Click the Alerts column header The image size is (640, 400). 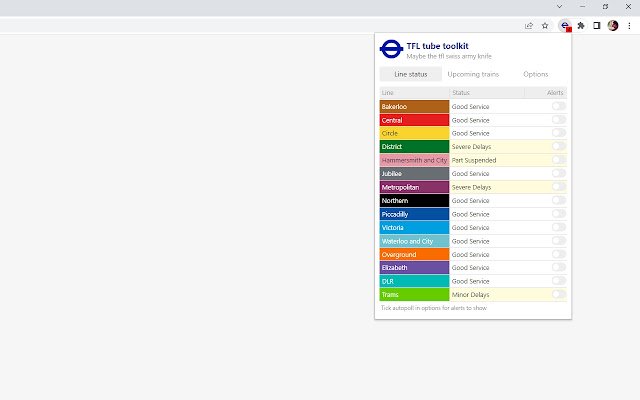546,93
